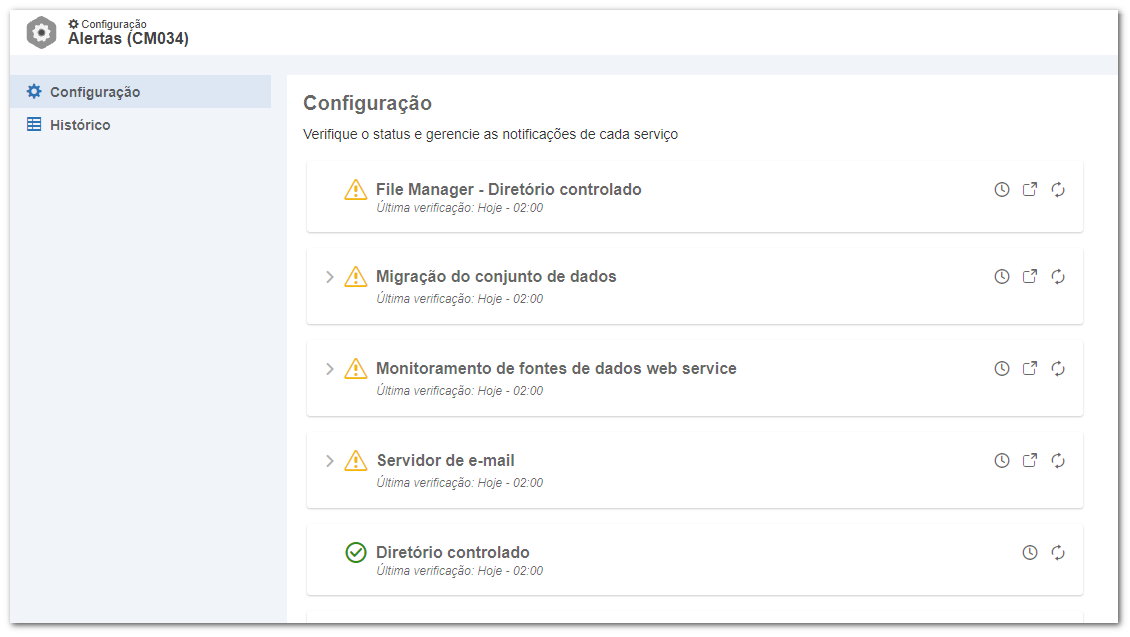Open schedule clock for Monitoramento de fontes

click(1002, 369)
